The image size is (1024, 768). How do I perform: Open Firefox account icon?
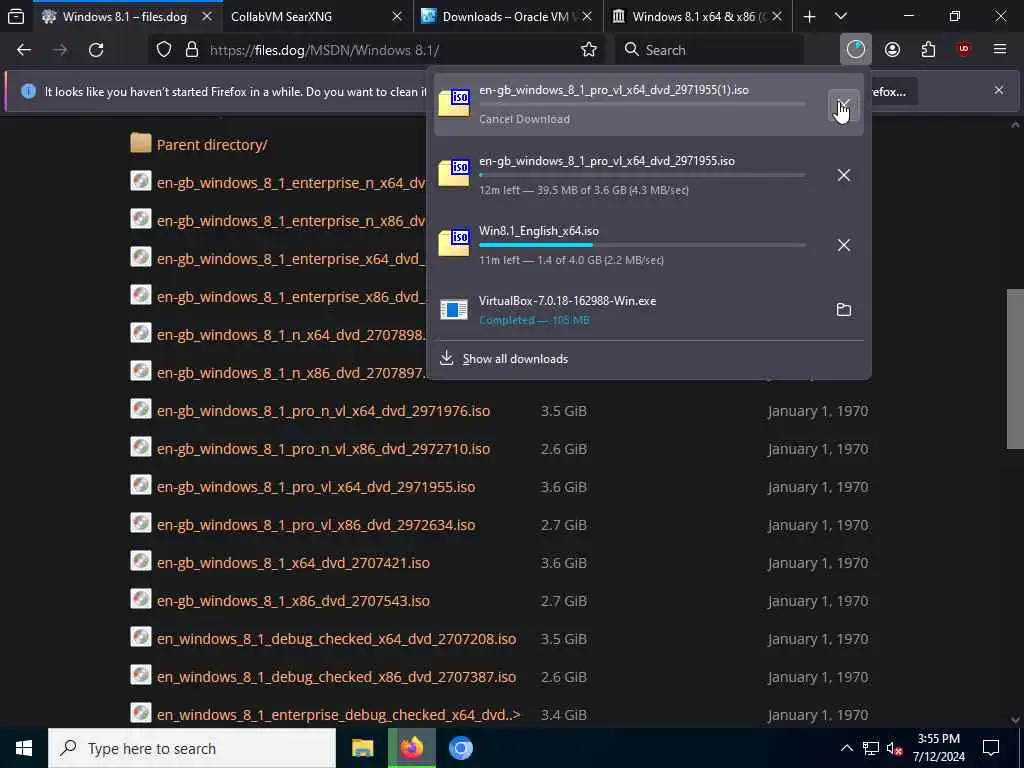892,50
